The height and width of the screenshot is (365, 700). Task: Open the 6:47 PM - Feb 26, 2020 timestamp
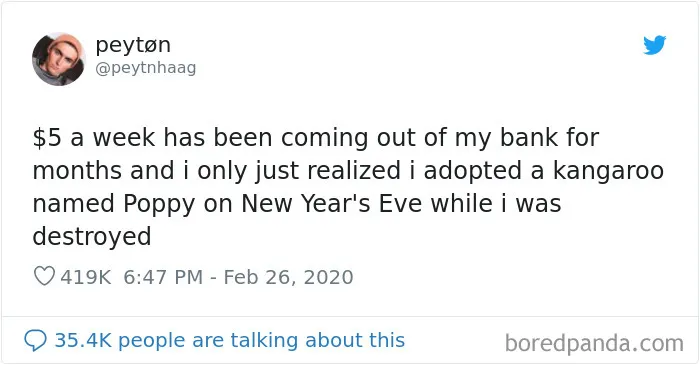(x=238, y=277)
